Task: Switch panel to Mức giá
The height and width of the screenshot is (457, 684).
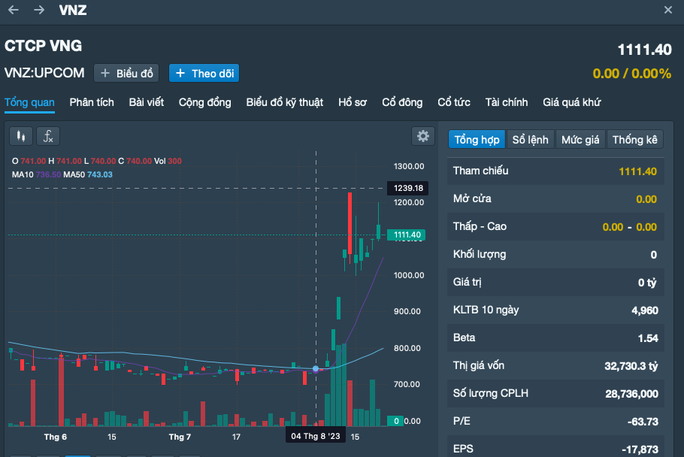Action: [x=580, y=140]
